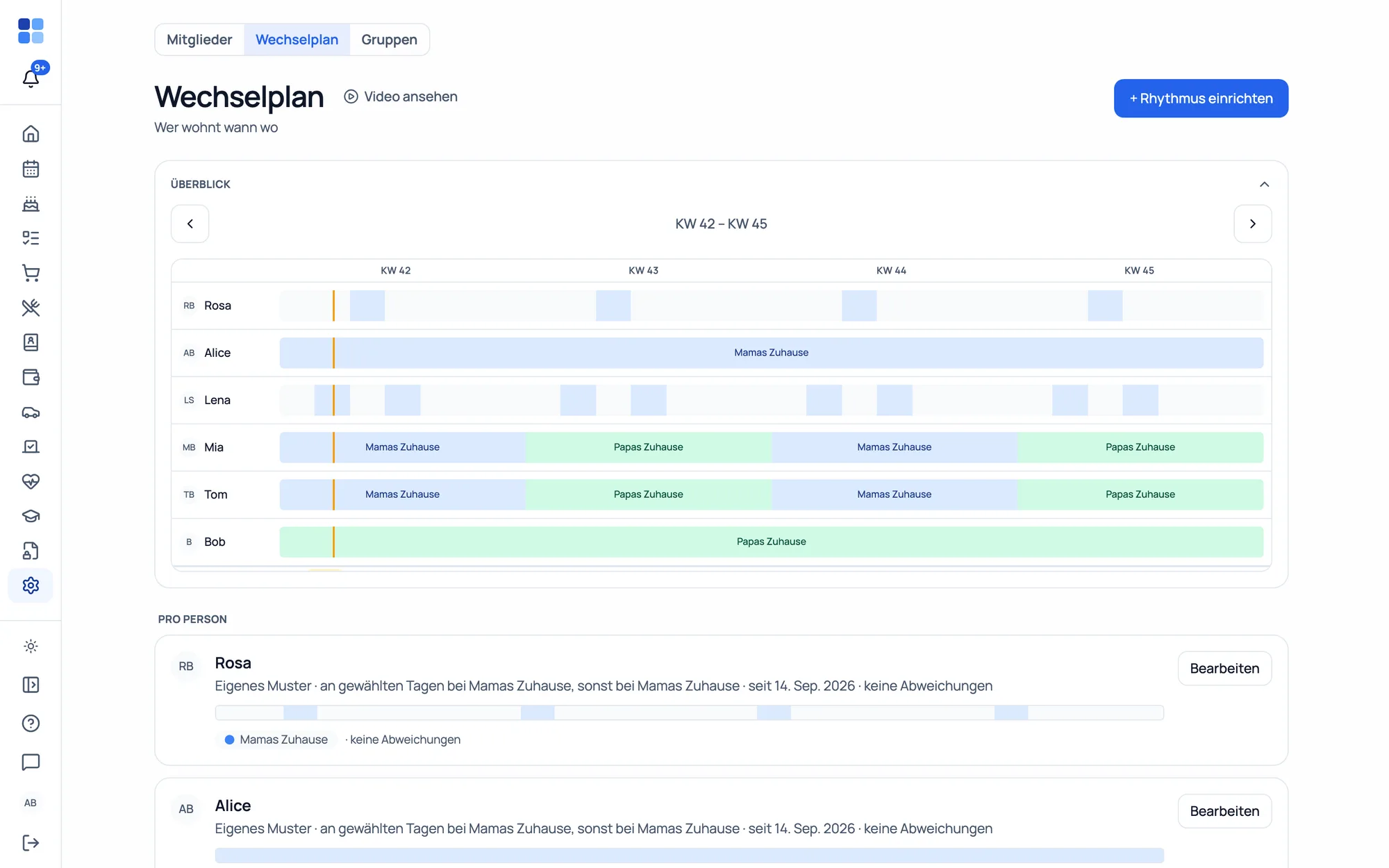Click the AB user avatar in sidebar
This screenshot has height=868, width=1389.
31,803
